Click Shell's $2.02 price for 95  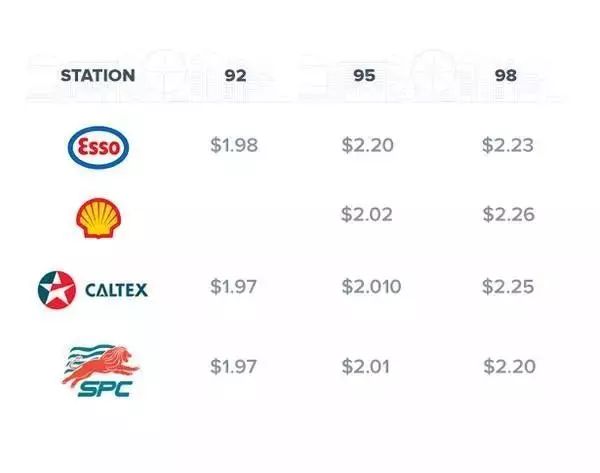[366, 214]
